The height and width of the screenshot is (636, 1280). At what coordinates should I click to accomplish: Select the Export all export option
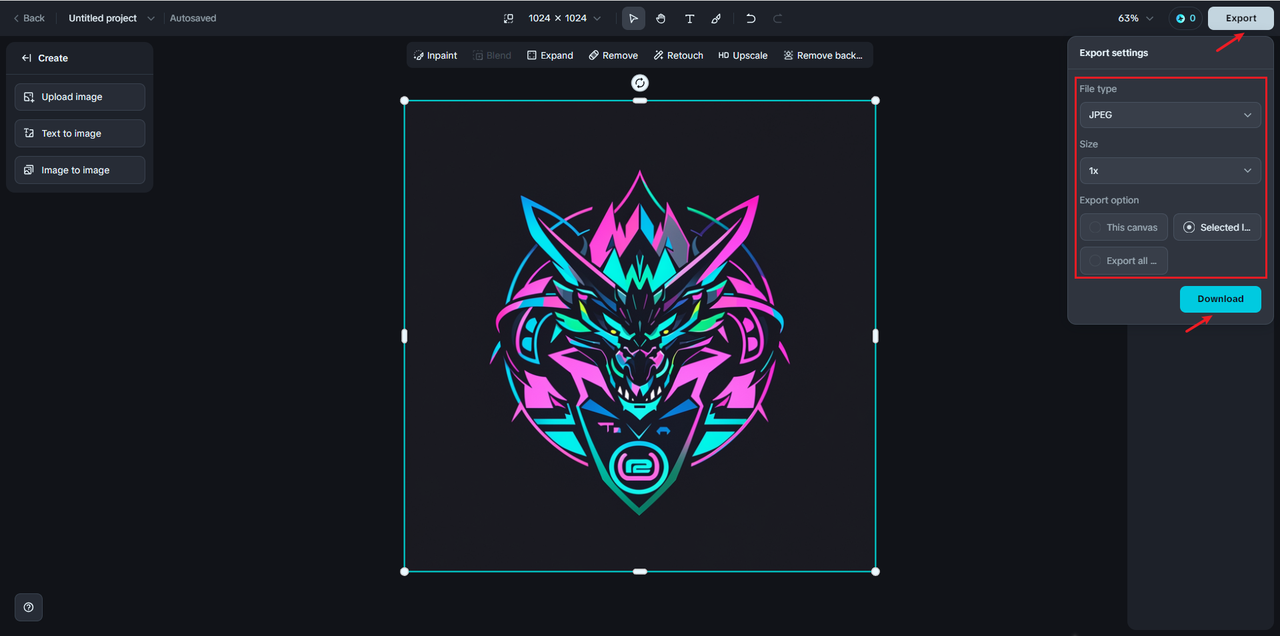[1124, 261]
